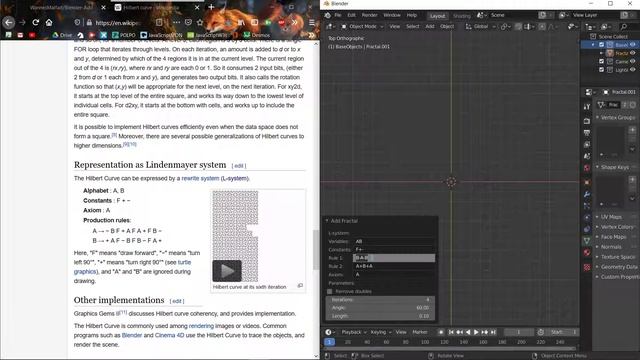Toggle the BaseObjects collection checkbox

(602, 44)
